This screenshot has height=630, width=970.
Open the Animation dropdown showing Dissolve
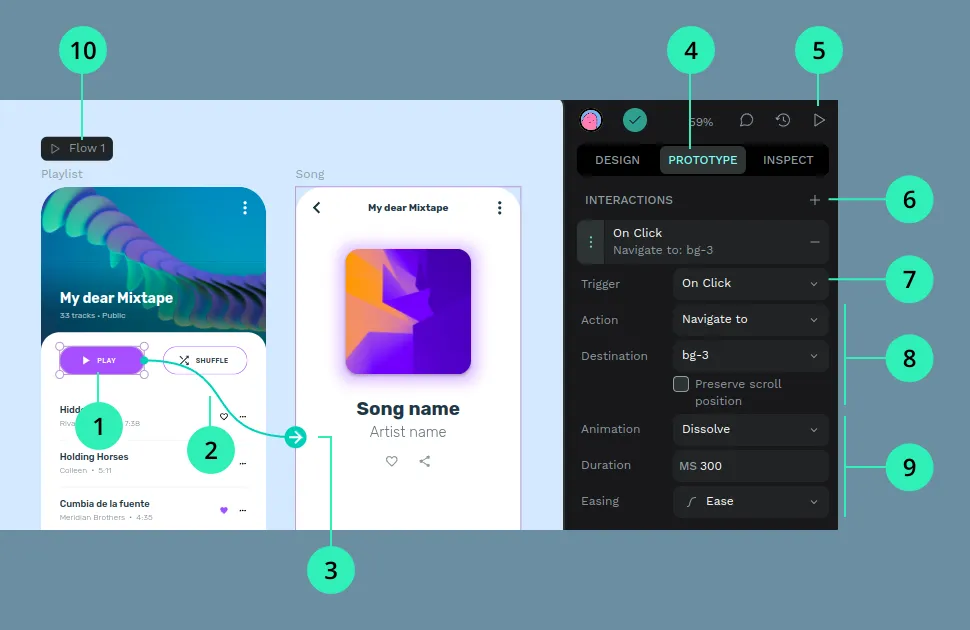tap(750, 429)
